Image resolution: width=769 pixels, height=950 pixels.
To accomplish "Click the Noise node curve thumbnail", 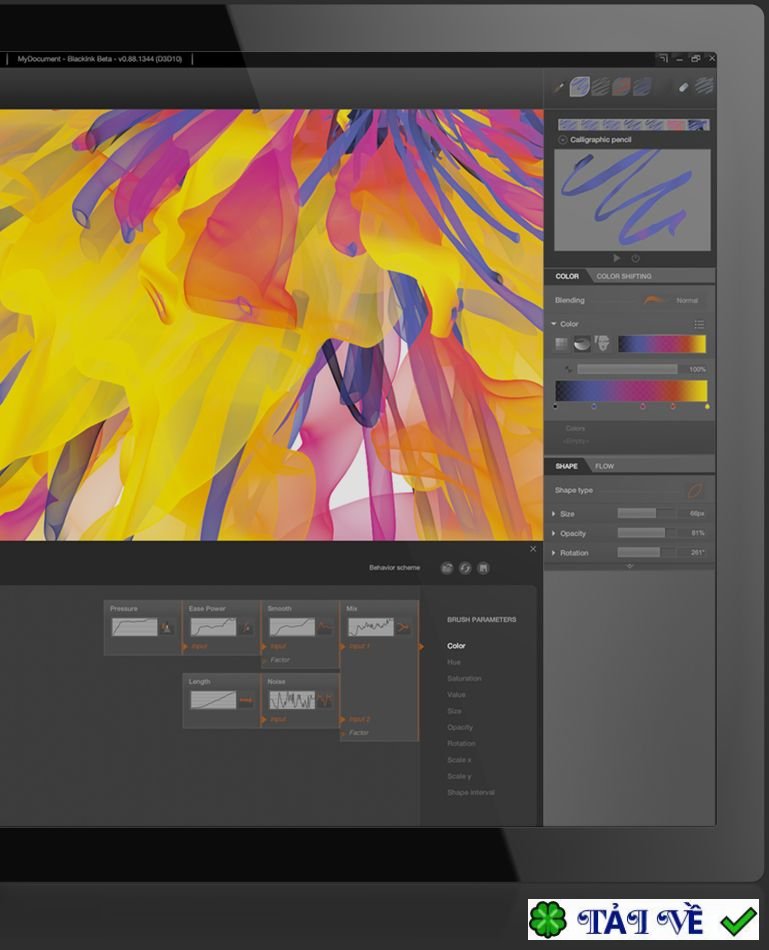I will point(292,700).
